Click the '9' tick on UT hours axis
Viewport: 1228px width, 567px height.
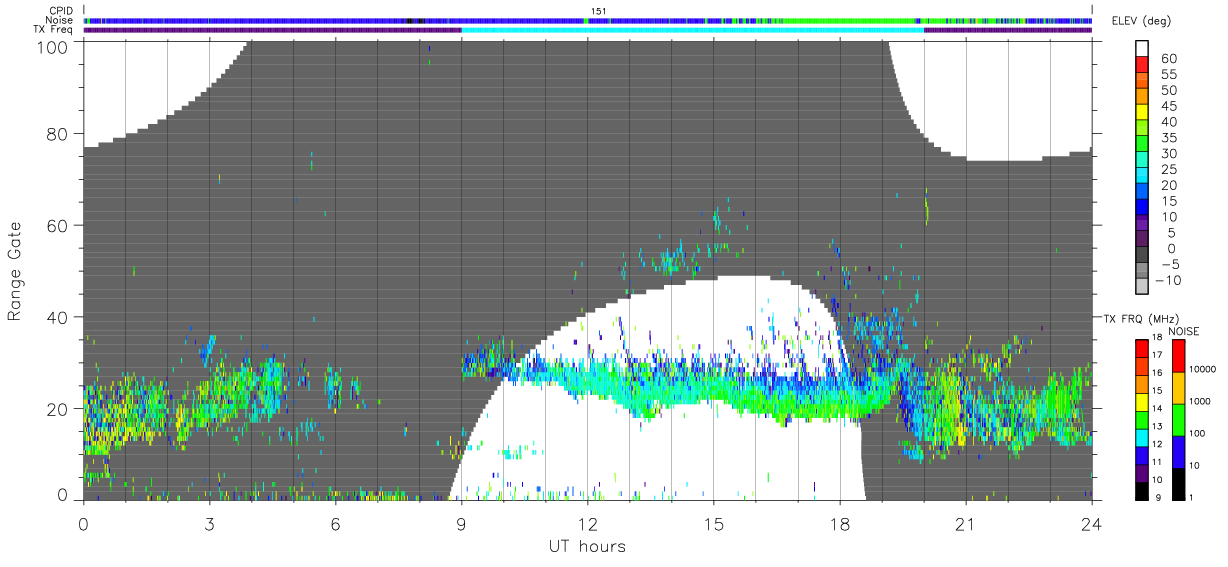(x=461, y=523)
